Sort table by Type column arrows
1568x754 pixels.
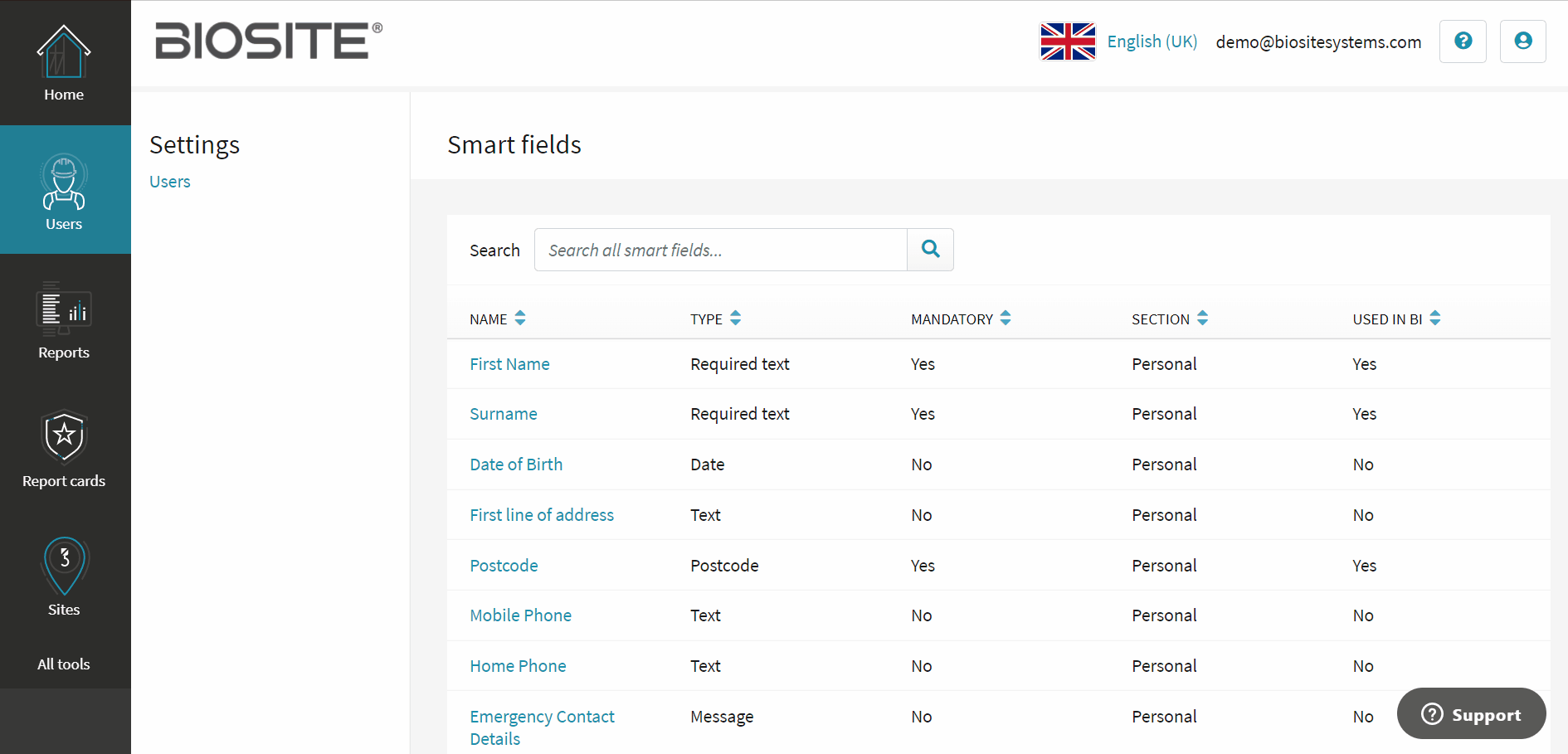pyautogui.click(x=735, y=318)
